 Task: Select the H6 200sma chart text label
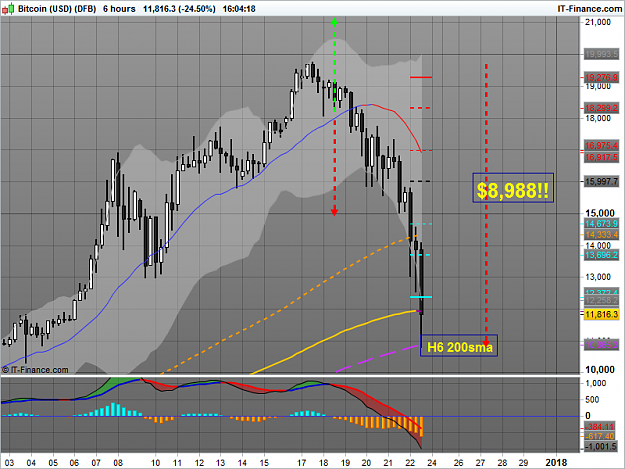[459, 347]
